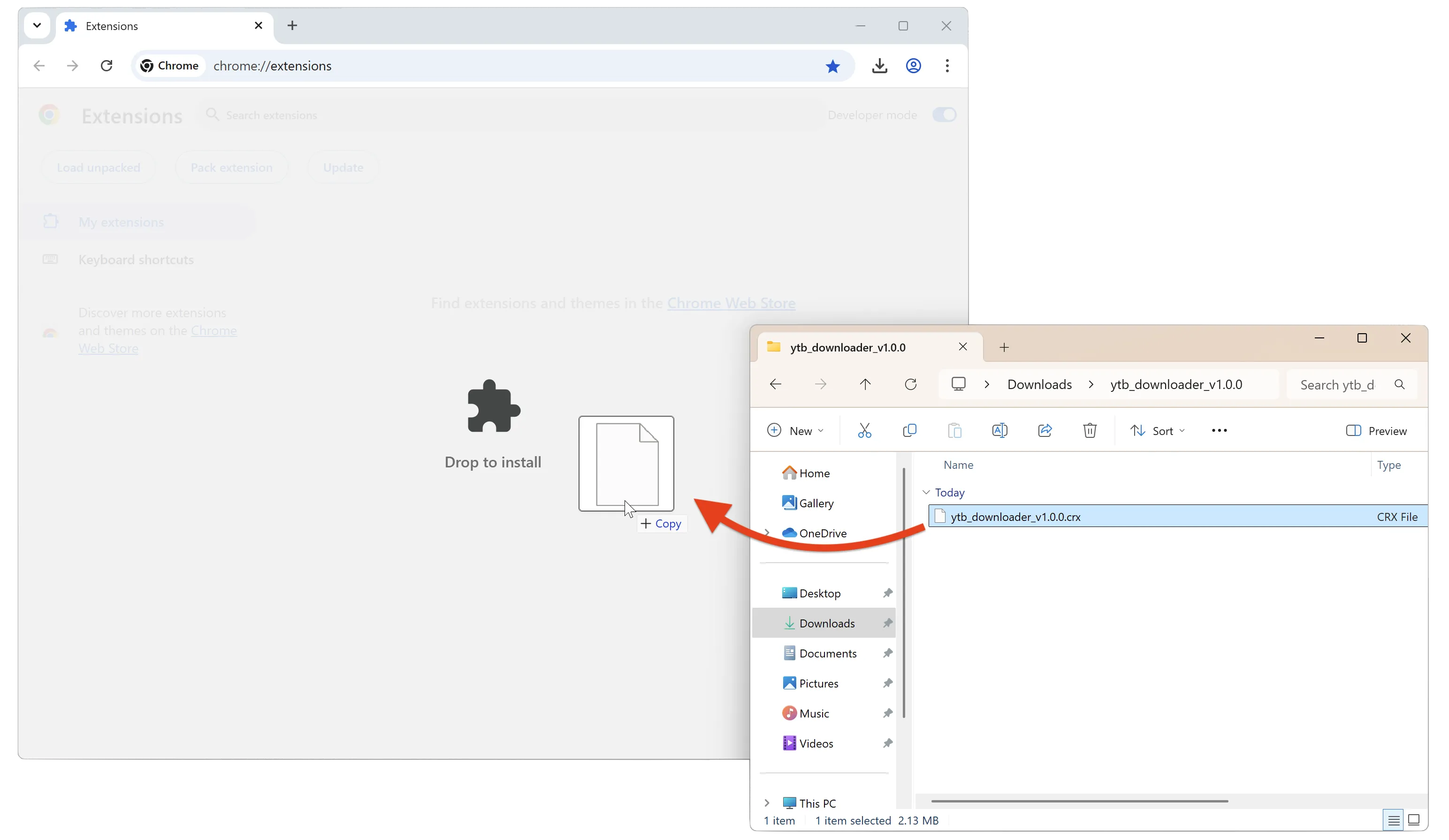Close the Extensions tab in Chrome

259,25
